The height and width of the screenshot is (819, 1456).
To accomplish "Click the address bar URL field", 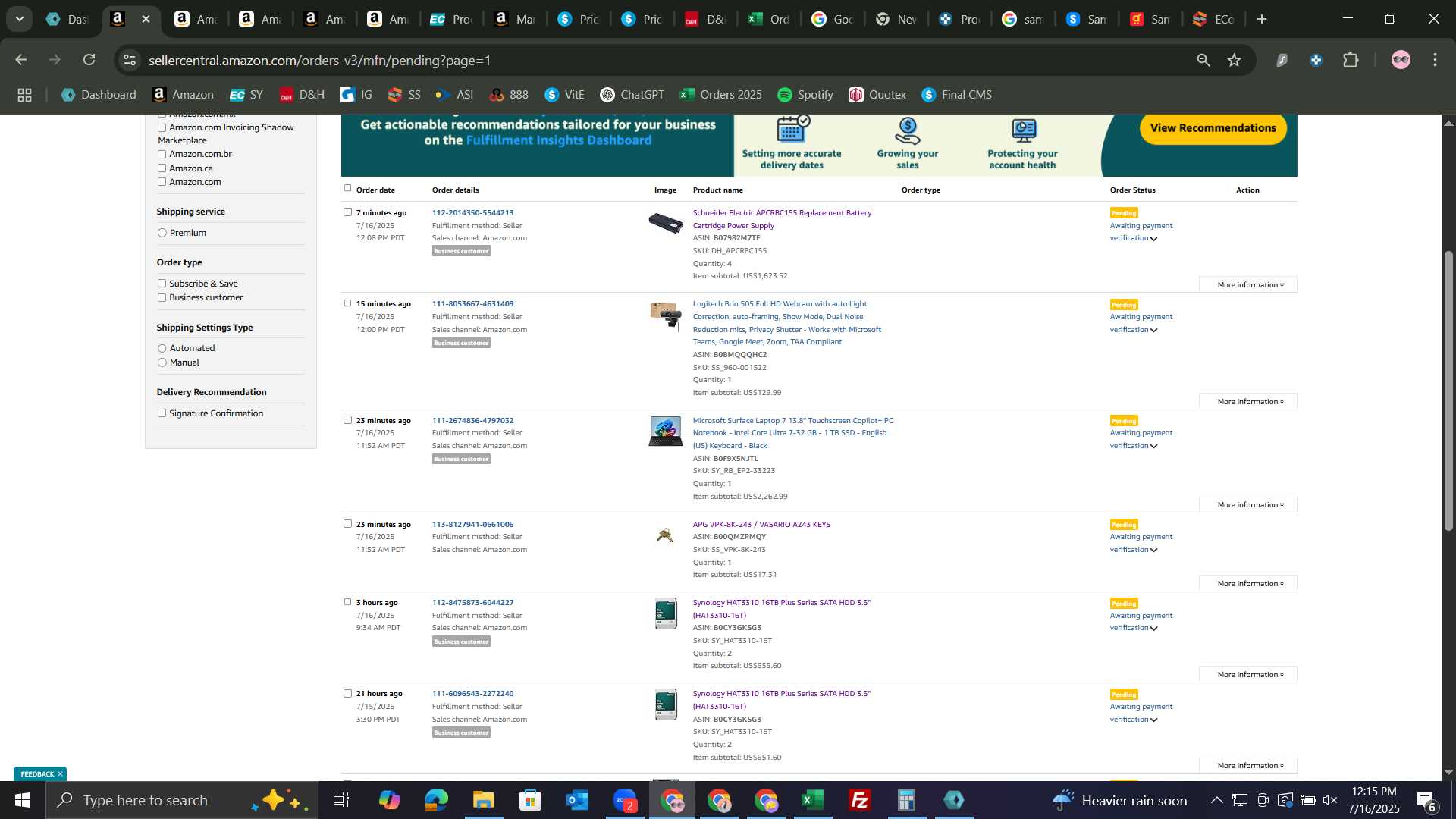I will coord(660,60).
